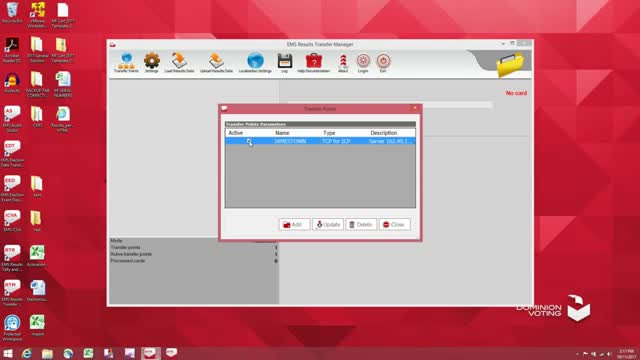The width and height of the screenshot is (640, 360).
Task: Open the Settings gear in the toolbar
Action: [151, 63]
